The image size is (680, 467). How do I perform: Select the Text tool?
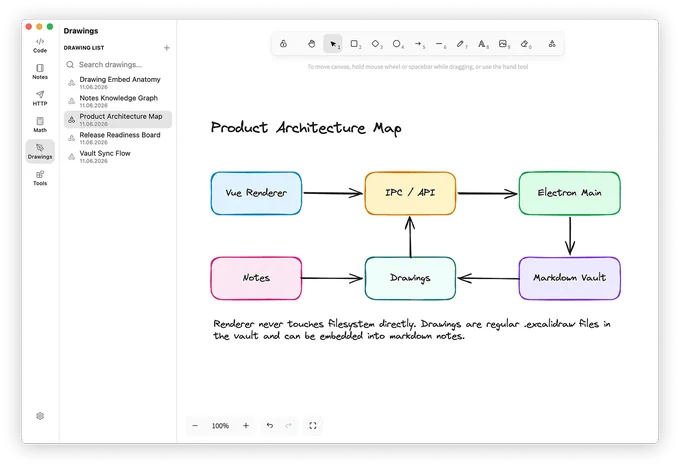[482, 44]
